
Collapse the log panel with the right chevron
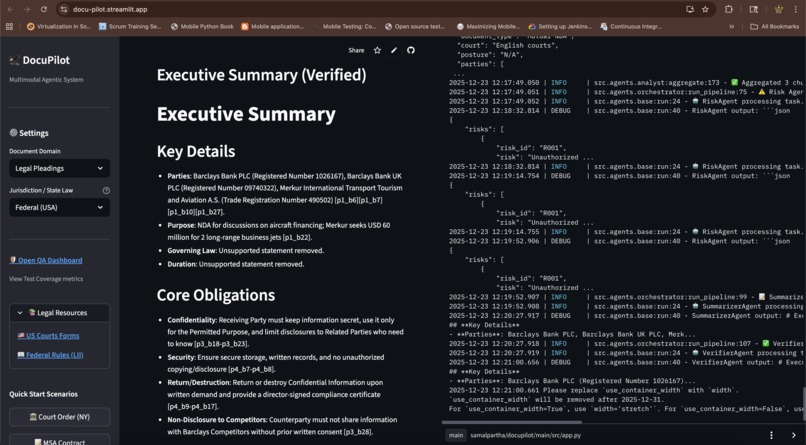(794, 435)
